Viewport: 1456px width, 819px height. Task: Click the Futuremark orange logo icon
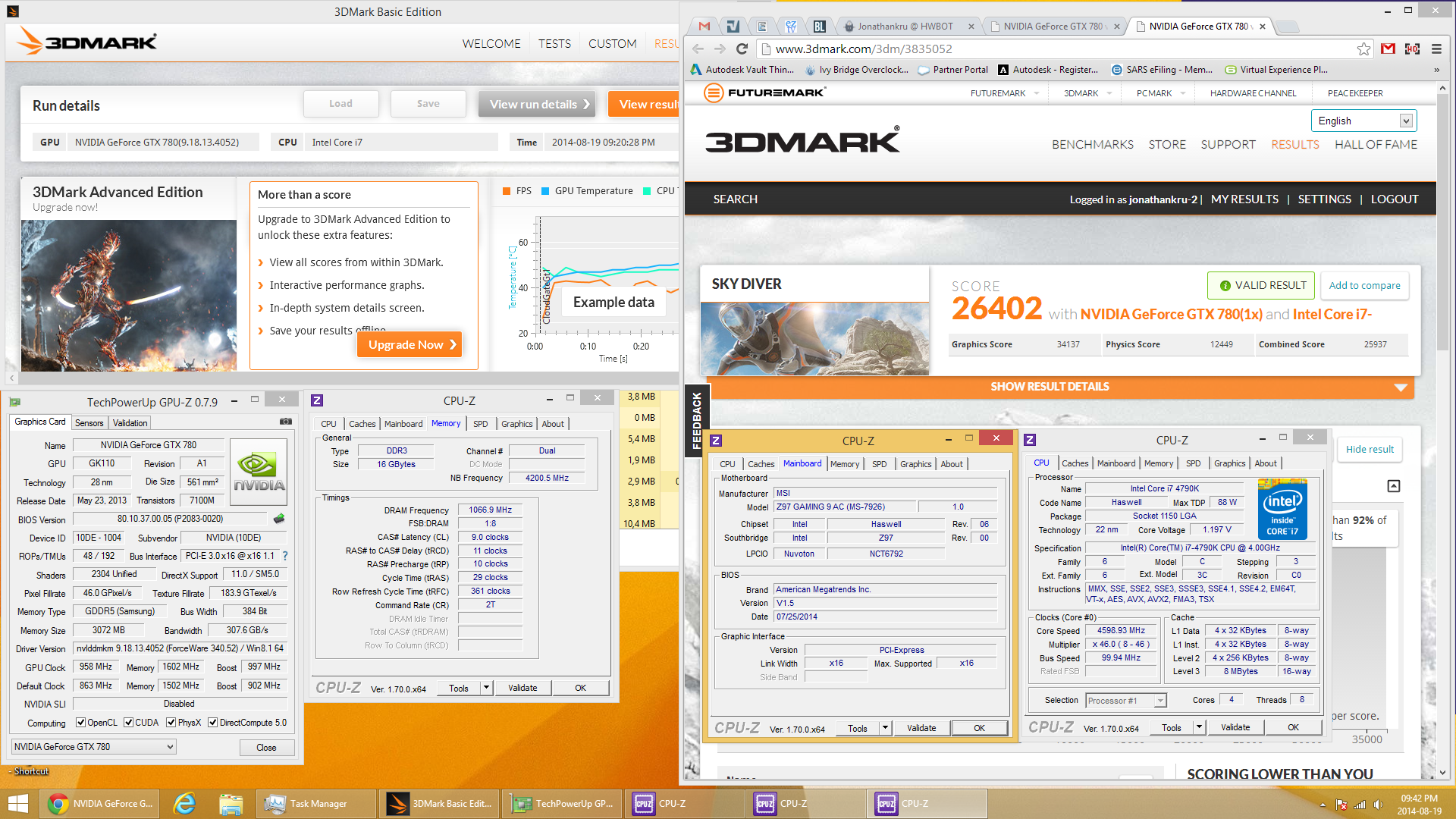[713, 93]
